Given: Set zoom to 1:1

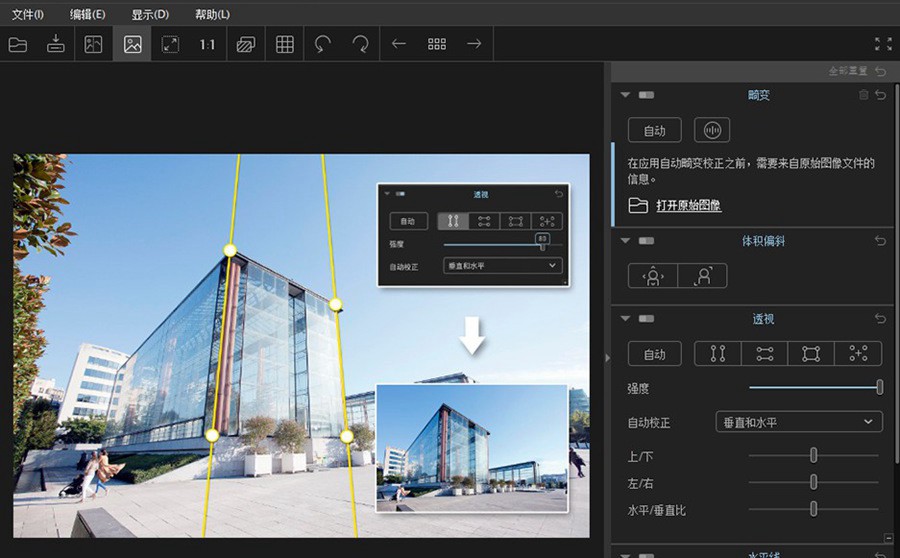Looking at the screenshot, I should [207, 44].
